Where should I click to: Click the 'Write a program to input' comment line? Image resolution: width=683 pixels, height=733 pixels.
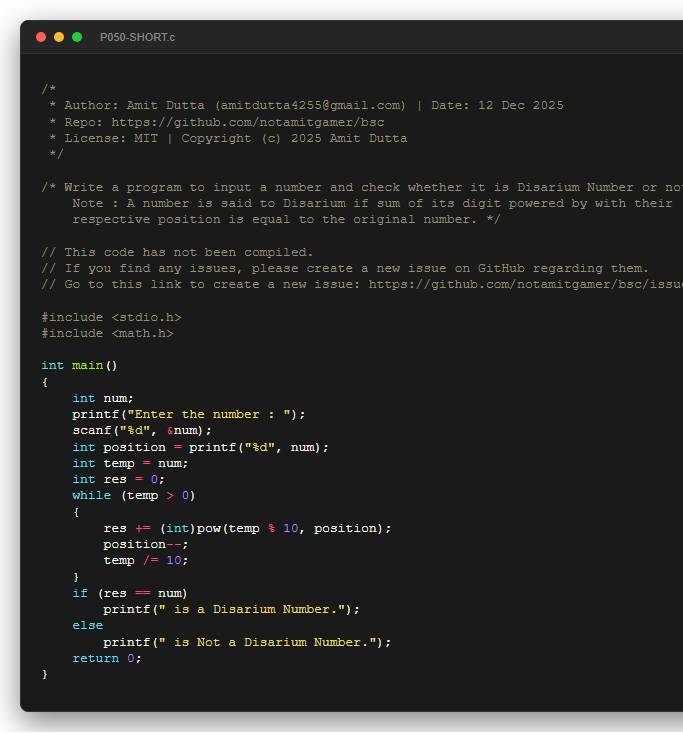(x=362, y=187)
